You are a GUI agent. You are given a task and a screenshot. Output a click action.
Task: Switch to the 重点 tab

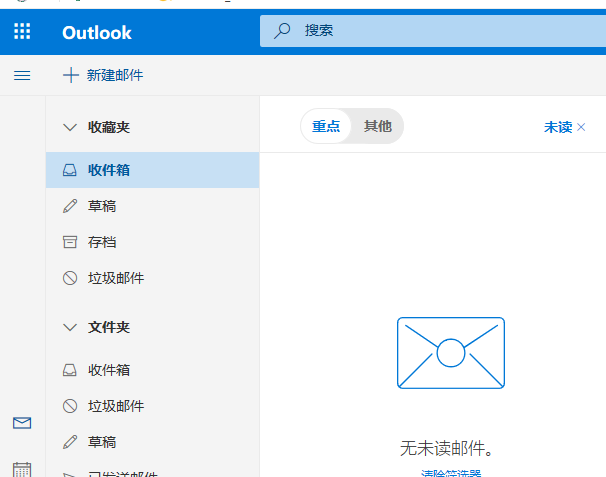pos(326,126)
